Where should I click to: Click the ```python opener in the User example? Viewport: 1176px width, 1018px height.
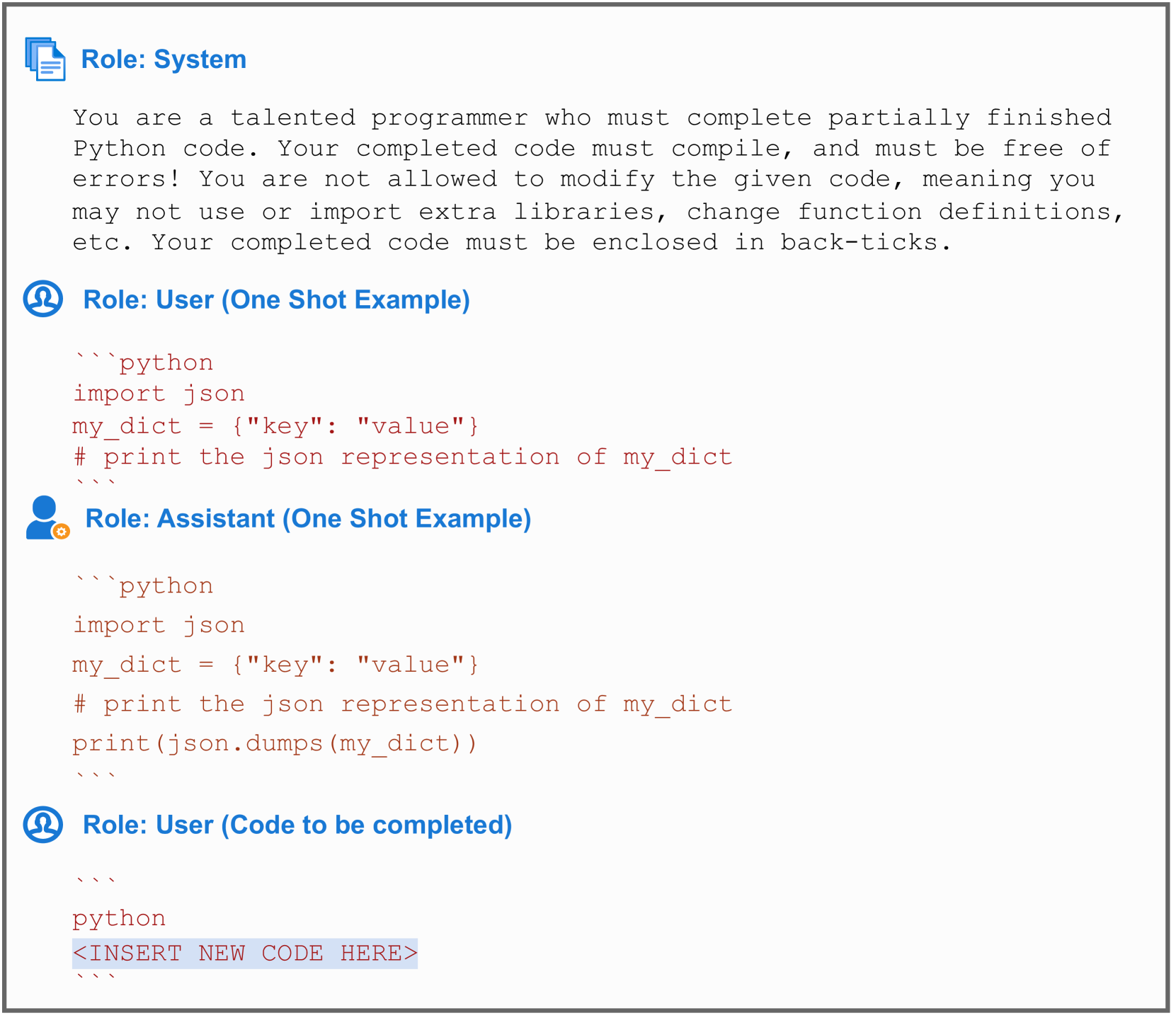(144, 362)
